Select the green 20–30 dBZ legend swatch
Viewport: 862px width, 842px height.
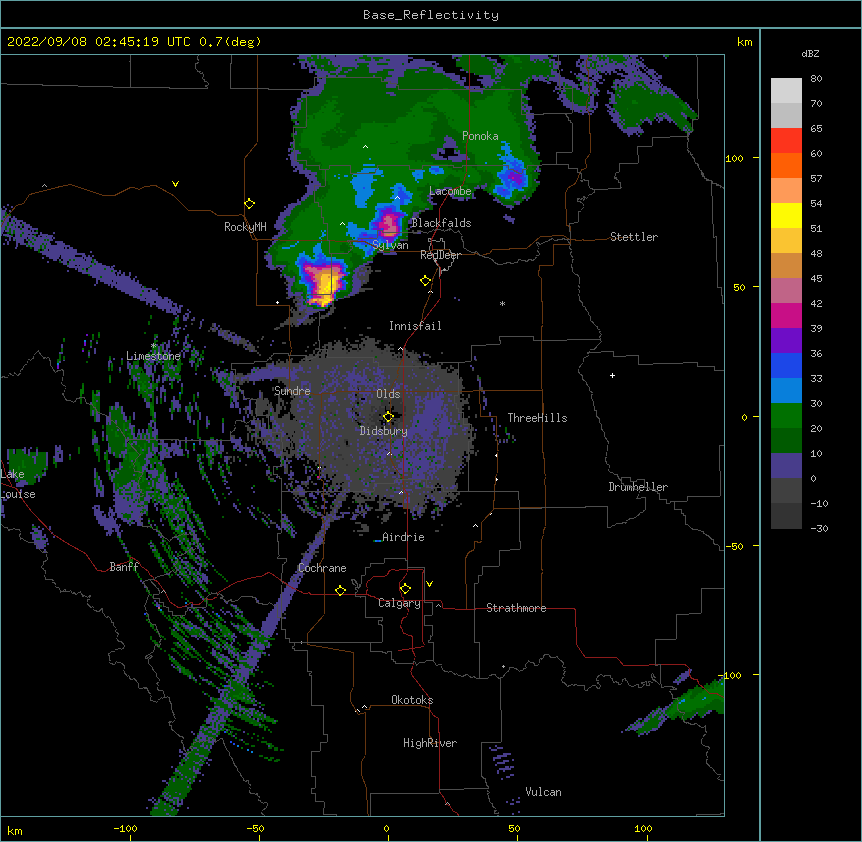click(x=786, y=416)
